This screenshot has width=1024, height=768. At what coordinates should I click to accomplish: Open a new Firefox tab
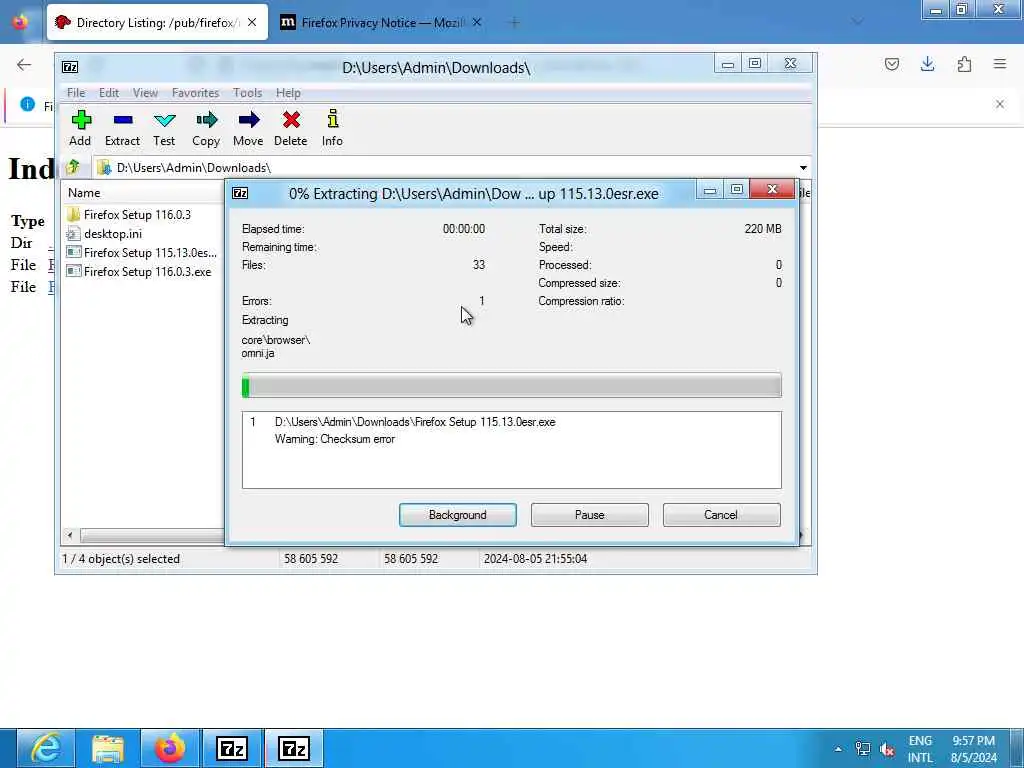point(514,22)
